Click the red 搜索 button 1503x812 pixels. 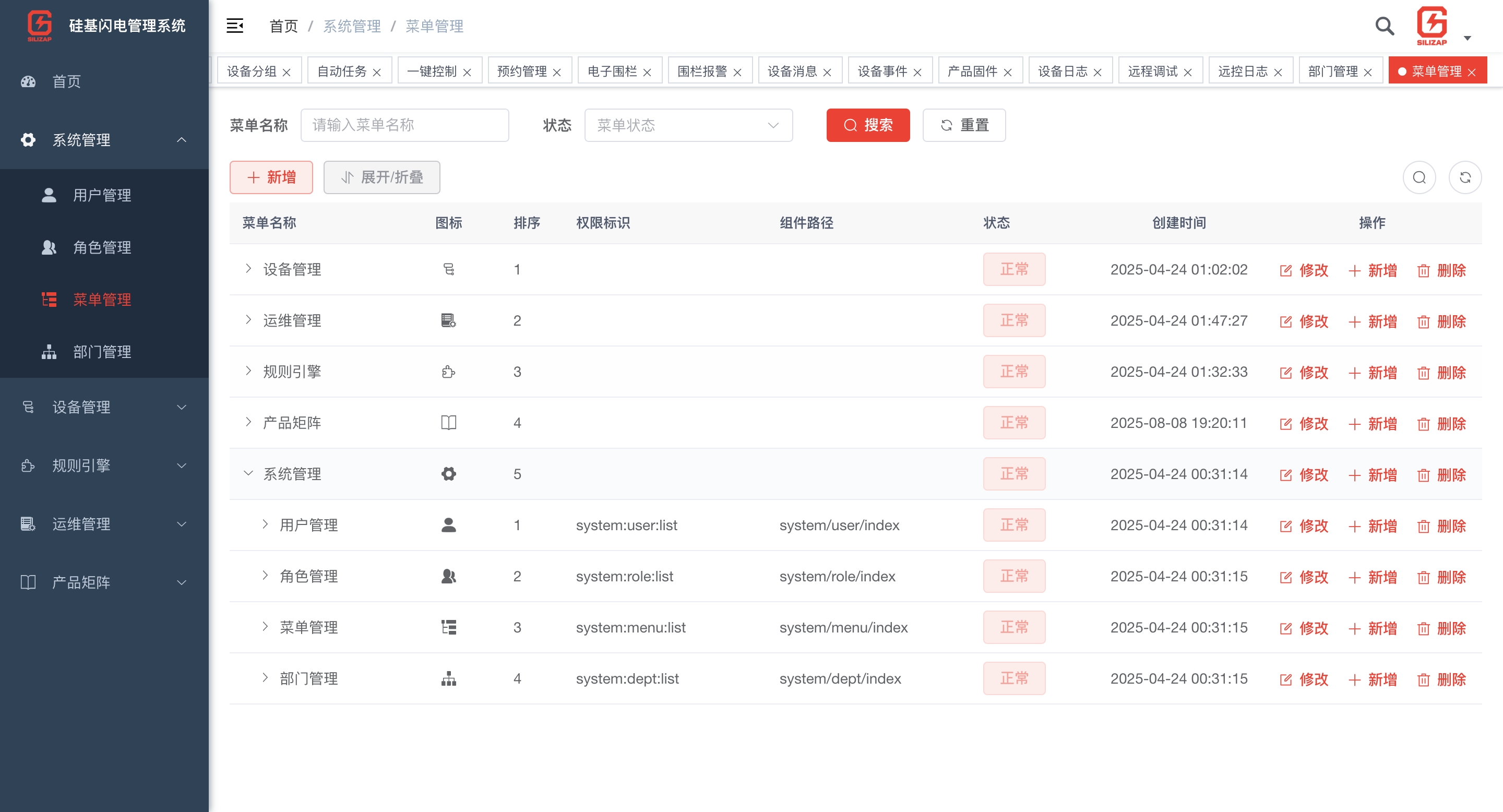coord(867,125)
